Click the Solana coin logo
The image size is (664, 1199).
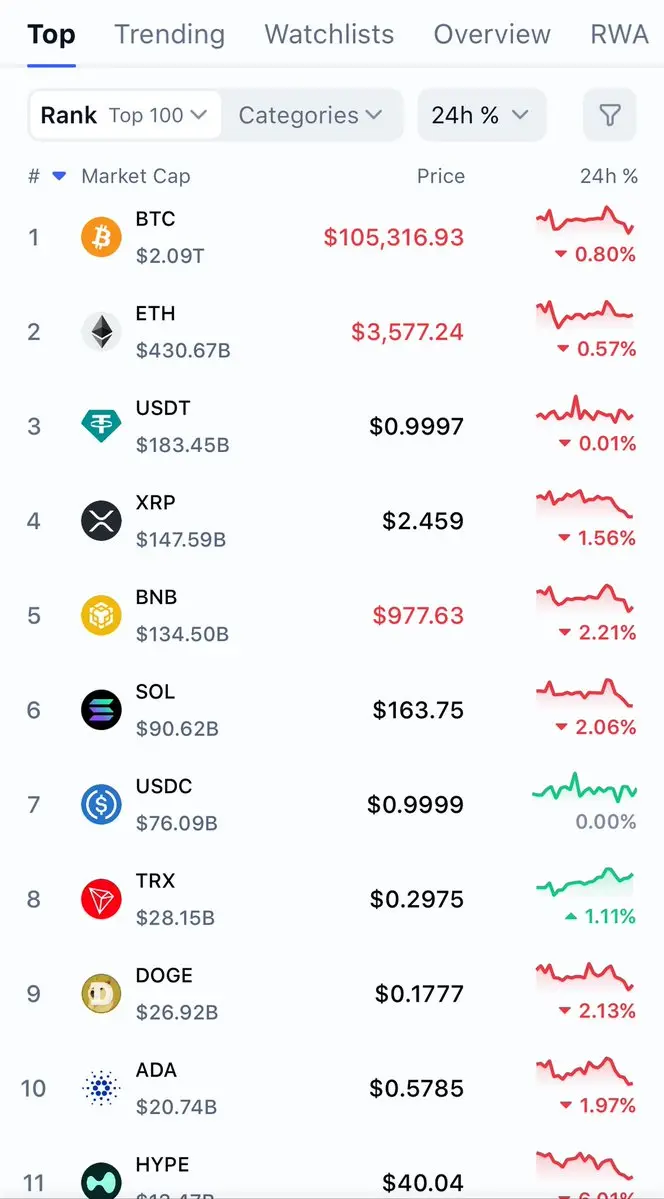(x=101, y=710)
